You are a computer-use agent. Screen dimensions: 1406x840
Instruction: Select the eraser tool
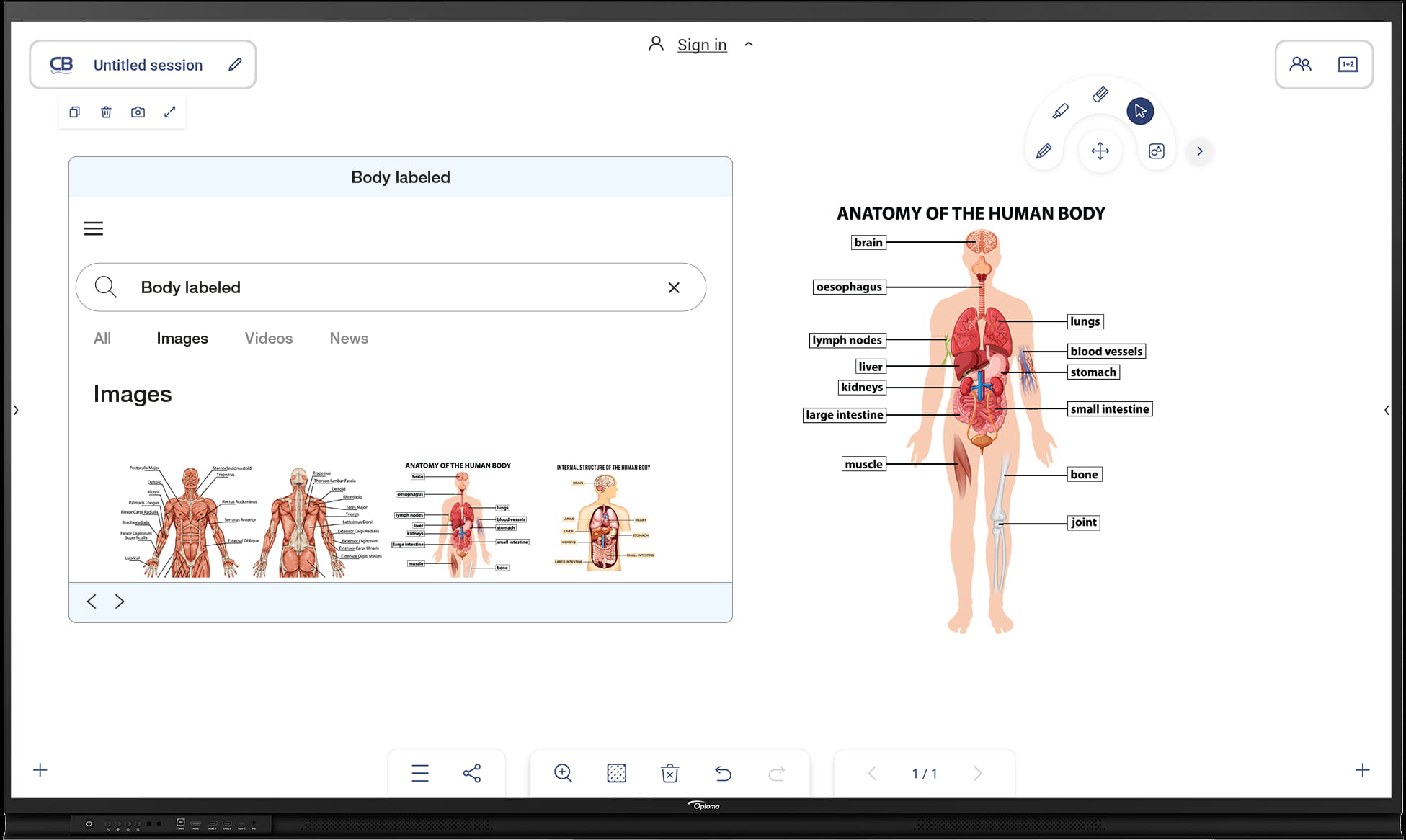[x=1100, y=94]
